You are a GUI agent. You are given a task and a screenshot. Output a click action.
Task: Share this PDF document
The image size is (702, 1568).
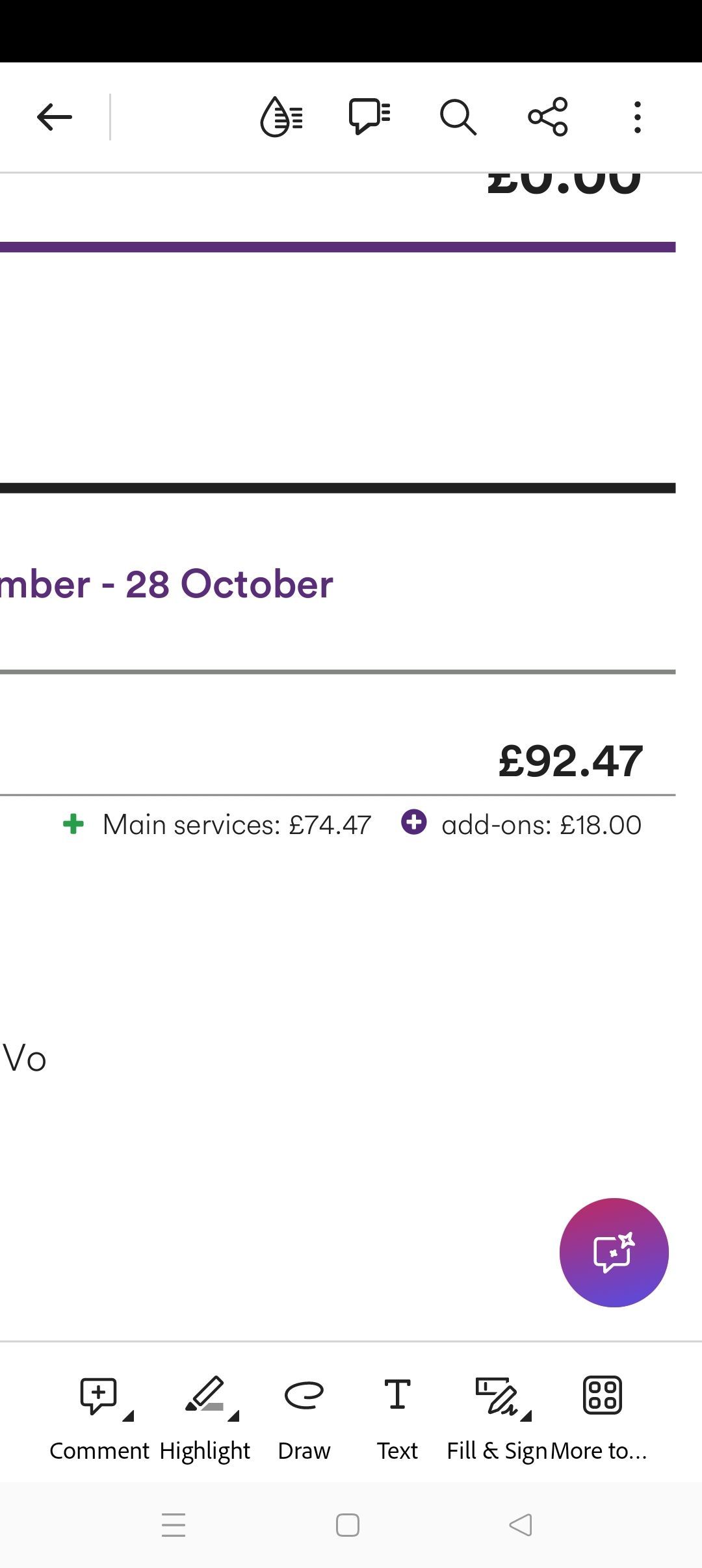click(548, 117)
